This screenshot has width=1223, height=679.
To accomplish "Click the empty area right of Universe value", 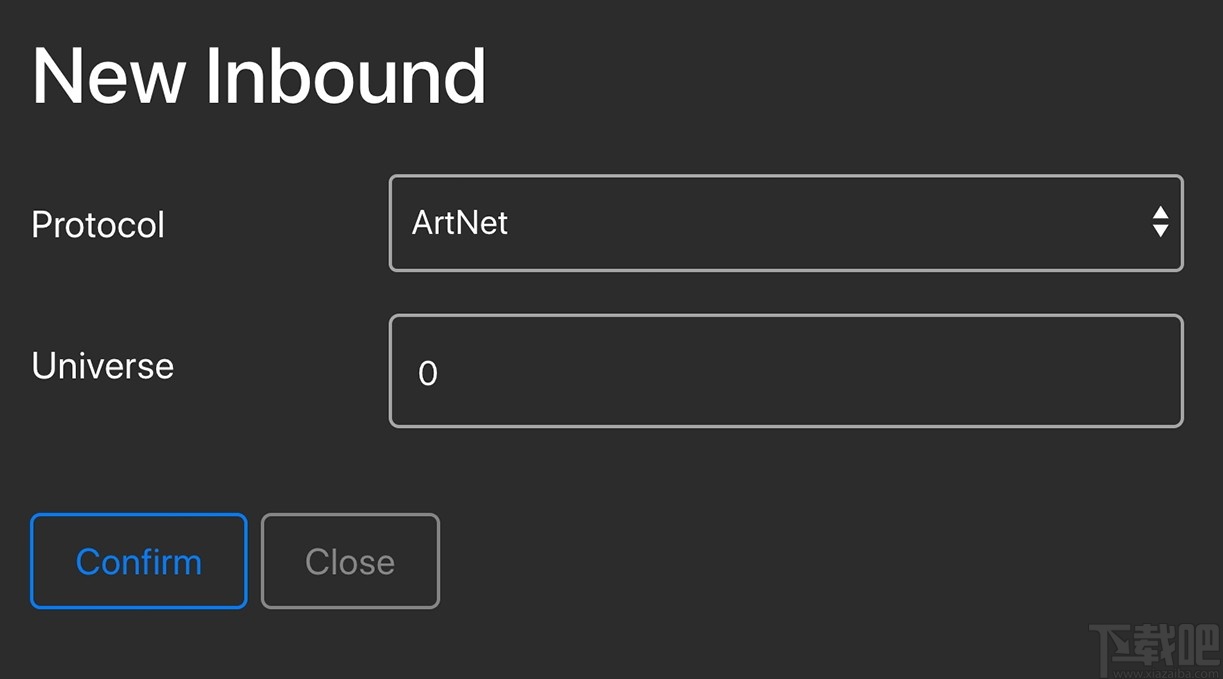I will point(850,371).
